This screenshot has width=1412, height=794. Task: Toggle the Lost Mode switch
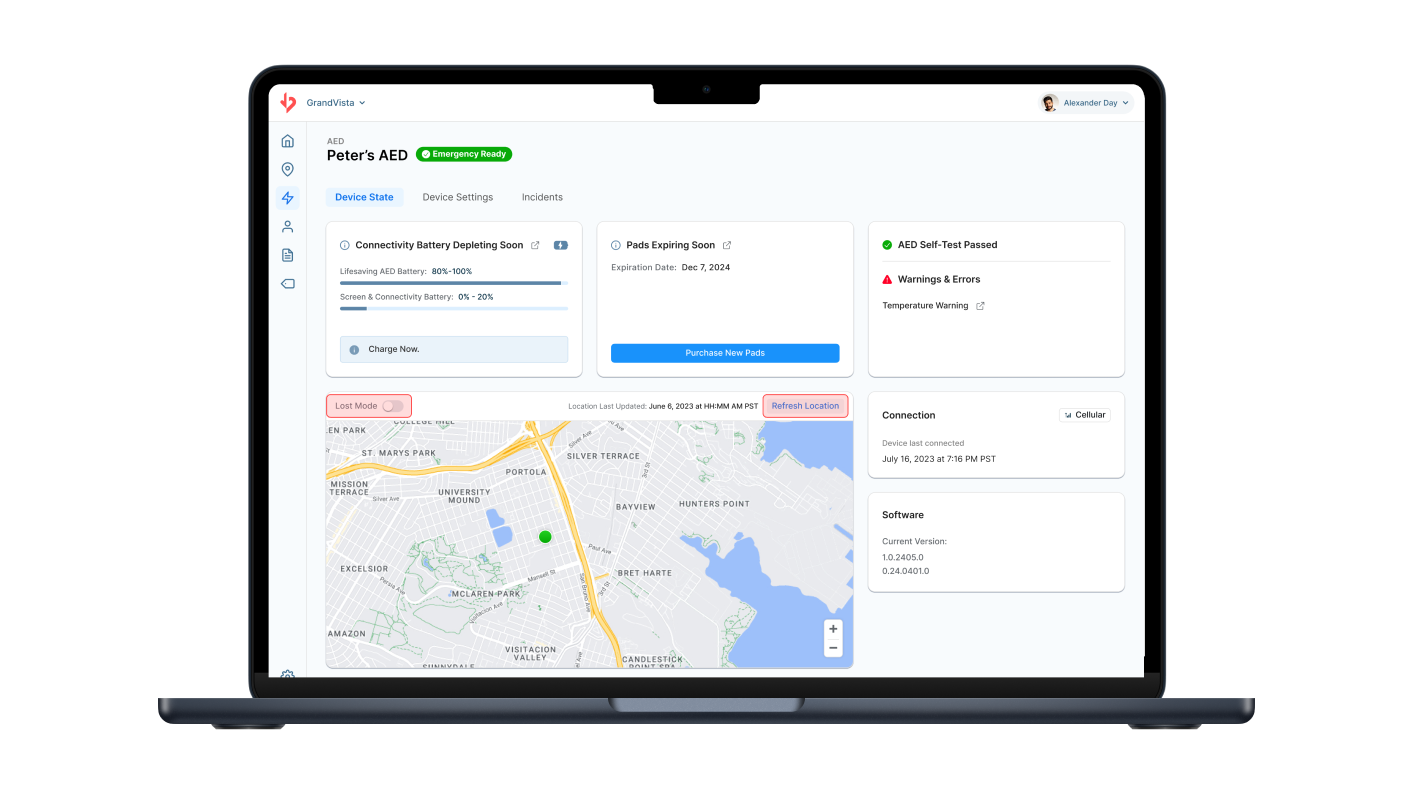tap(393, 406)
